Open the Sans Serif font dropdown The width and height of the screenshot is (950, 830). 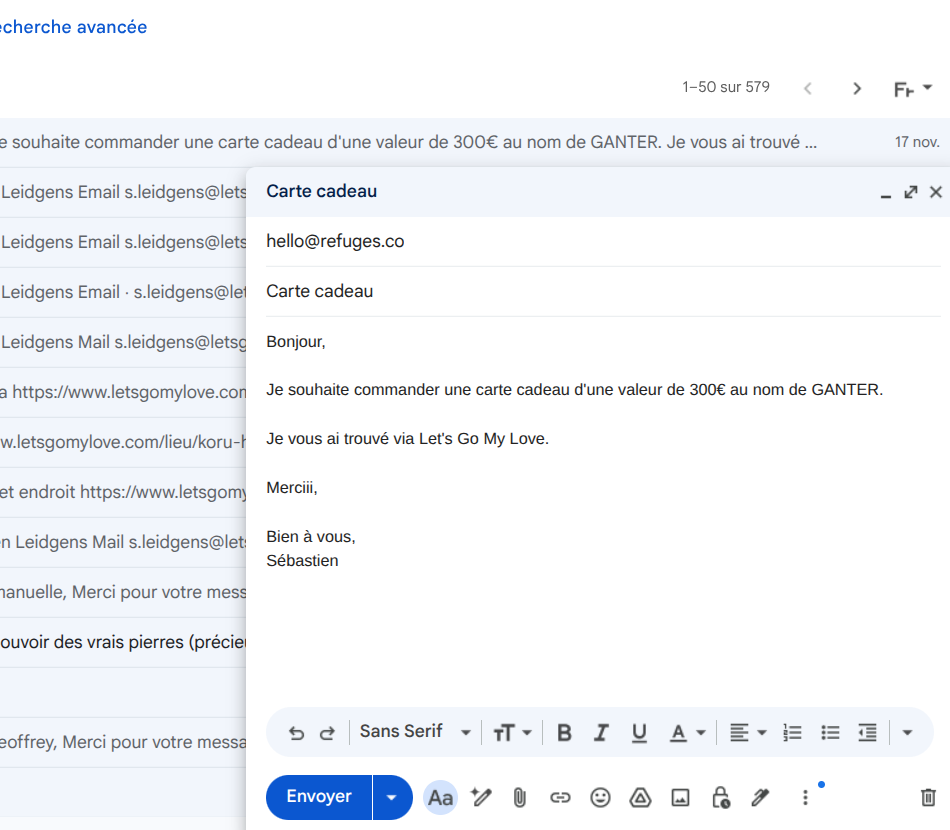point(414,732)
